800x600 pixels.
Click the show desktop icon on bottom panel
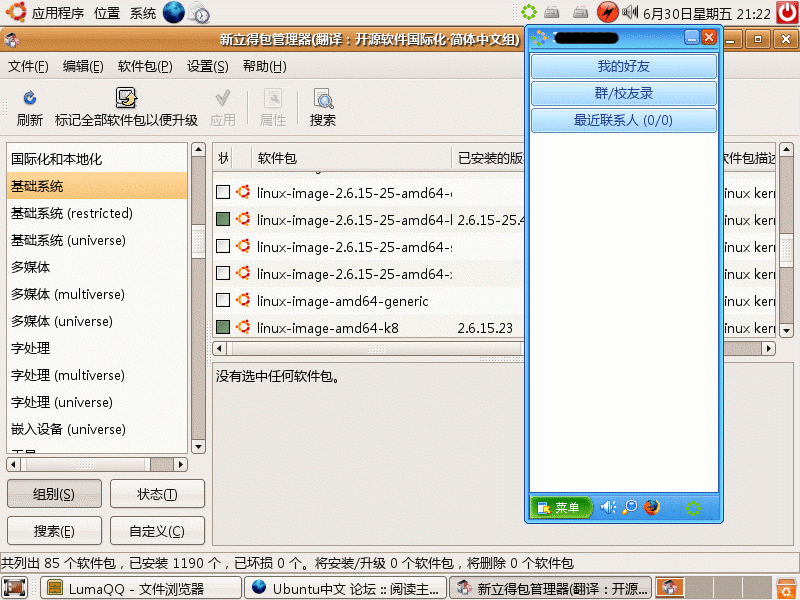tap(14, 588)
